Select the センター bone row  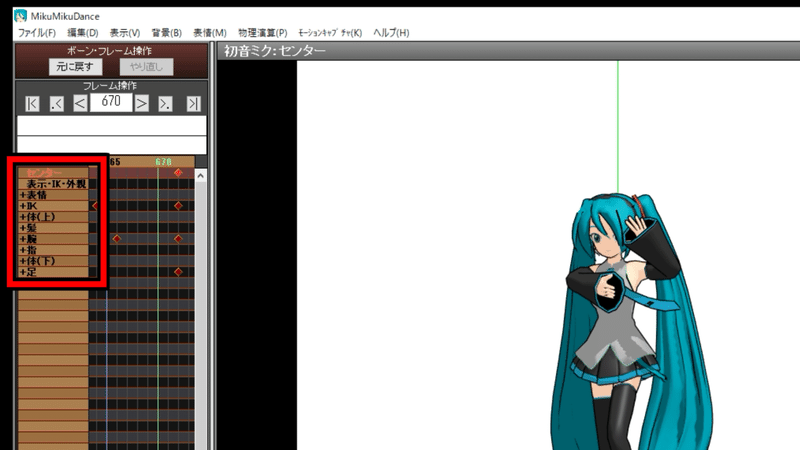coord(53,172)
